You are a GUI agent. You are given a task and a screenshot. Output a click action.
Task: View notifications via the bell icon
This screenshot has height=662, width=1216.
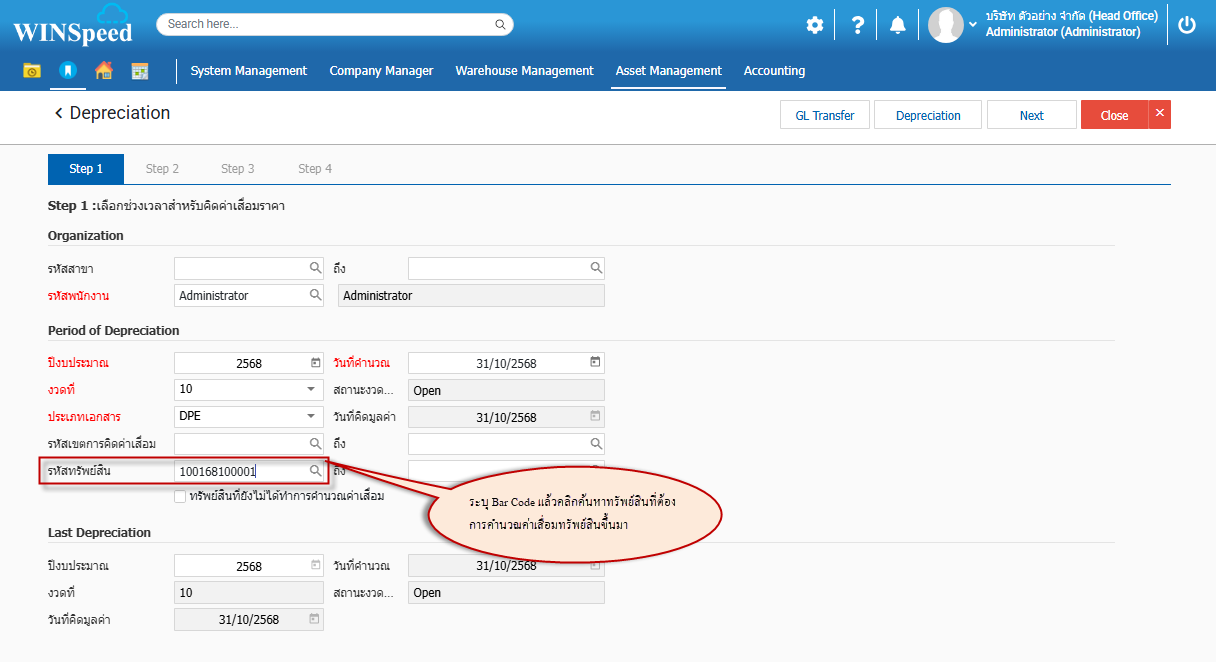click(x=898, y=25)
